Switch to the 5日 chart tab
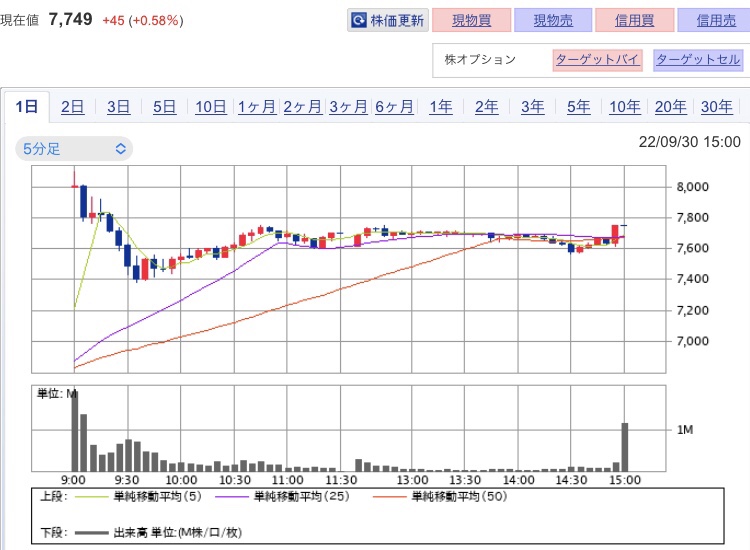The image size is (750, 550). point(165,106)
